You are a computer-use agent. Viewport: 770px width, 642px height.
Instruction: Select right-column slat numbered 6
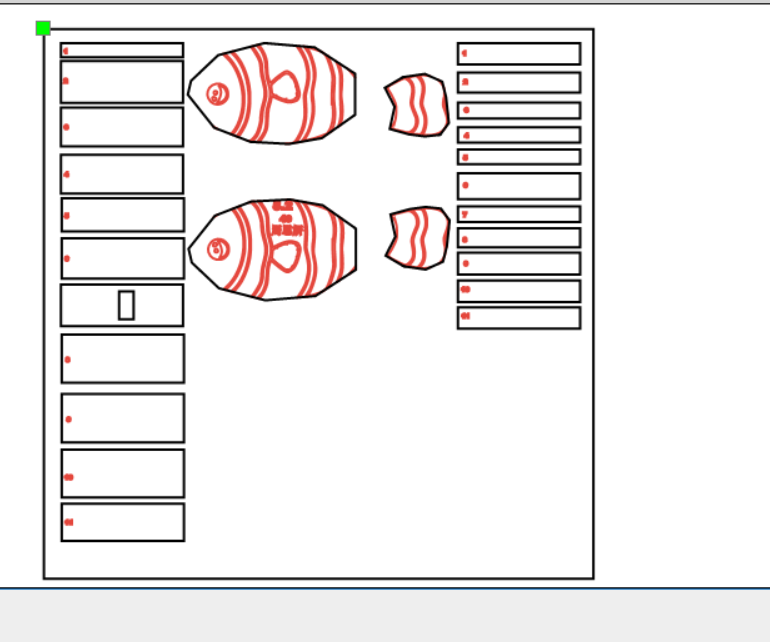519,186
